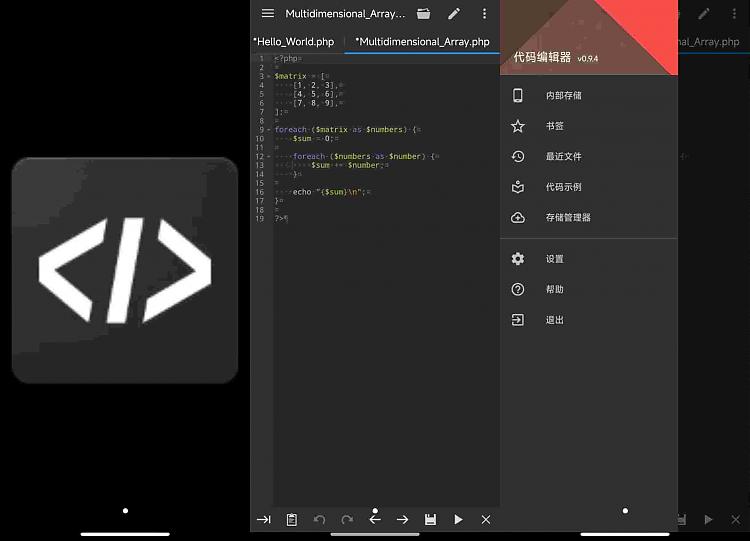Close the file with X icon

485,519
